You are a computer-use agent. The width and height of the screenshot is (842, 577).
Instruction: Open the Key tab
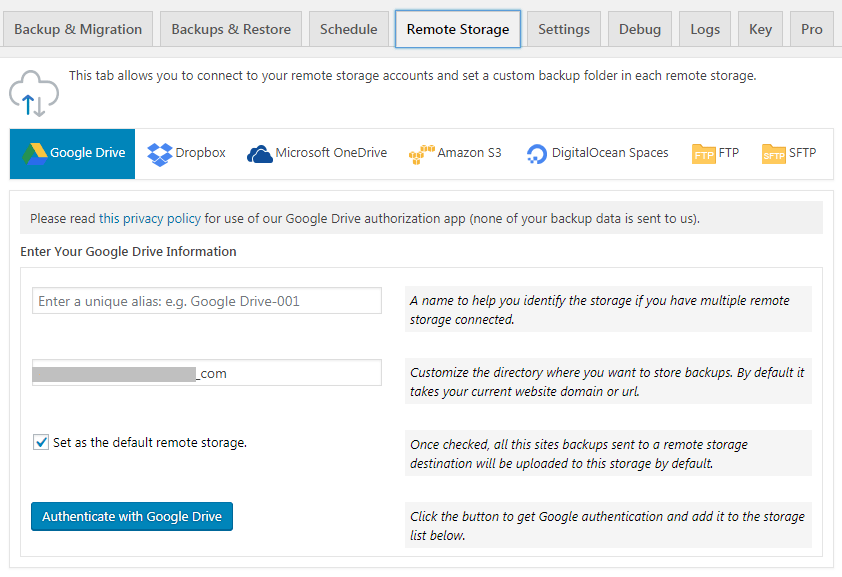[760, 29]
